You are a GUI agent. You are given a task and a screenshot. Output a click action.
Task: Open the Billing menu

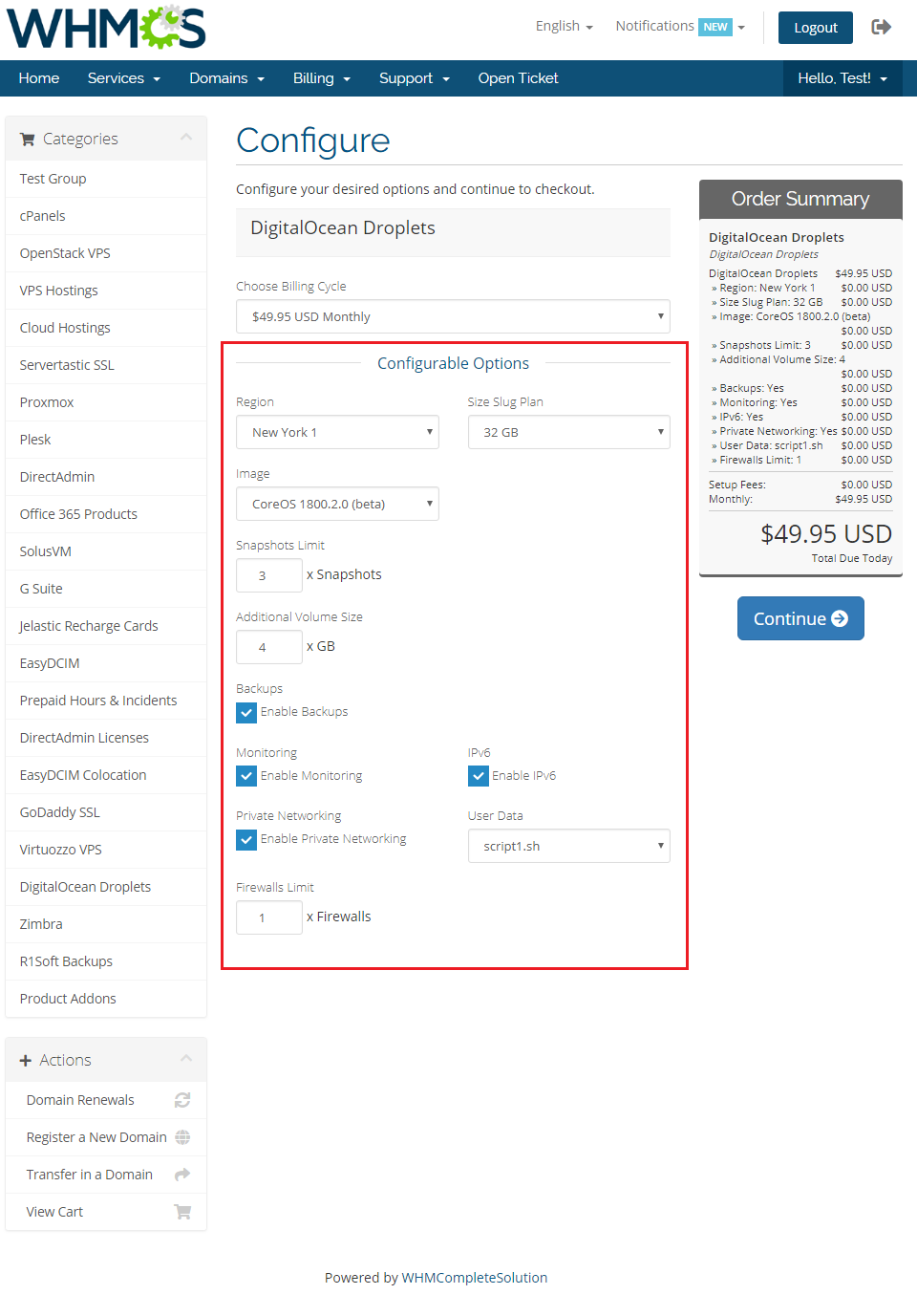click(322, 78)
